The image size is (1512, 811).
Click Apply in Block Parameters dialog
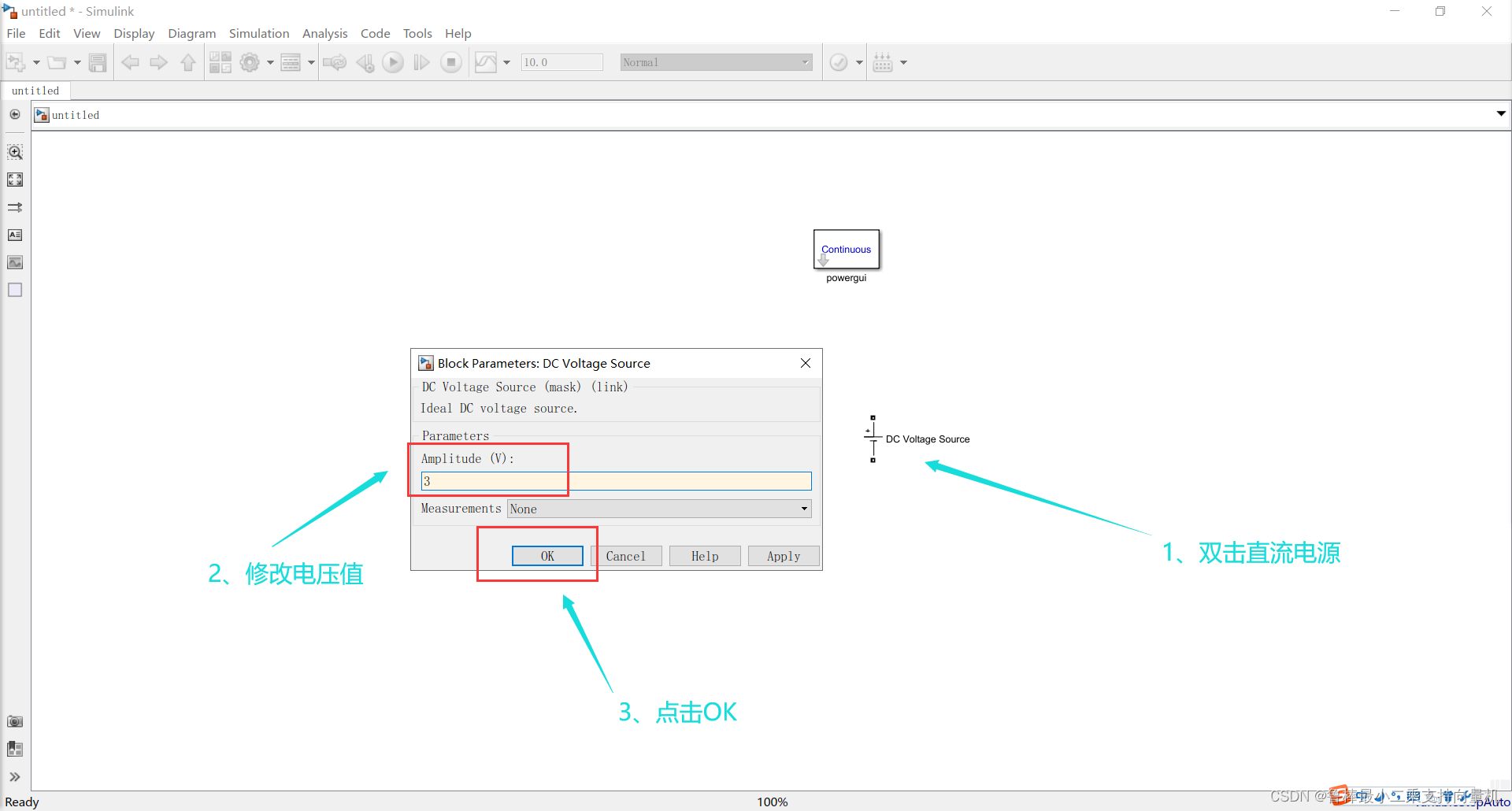pyautogui.click(x=784, y=556)
